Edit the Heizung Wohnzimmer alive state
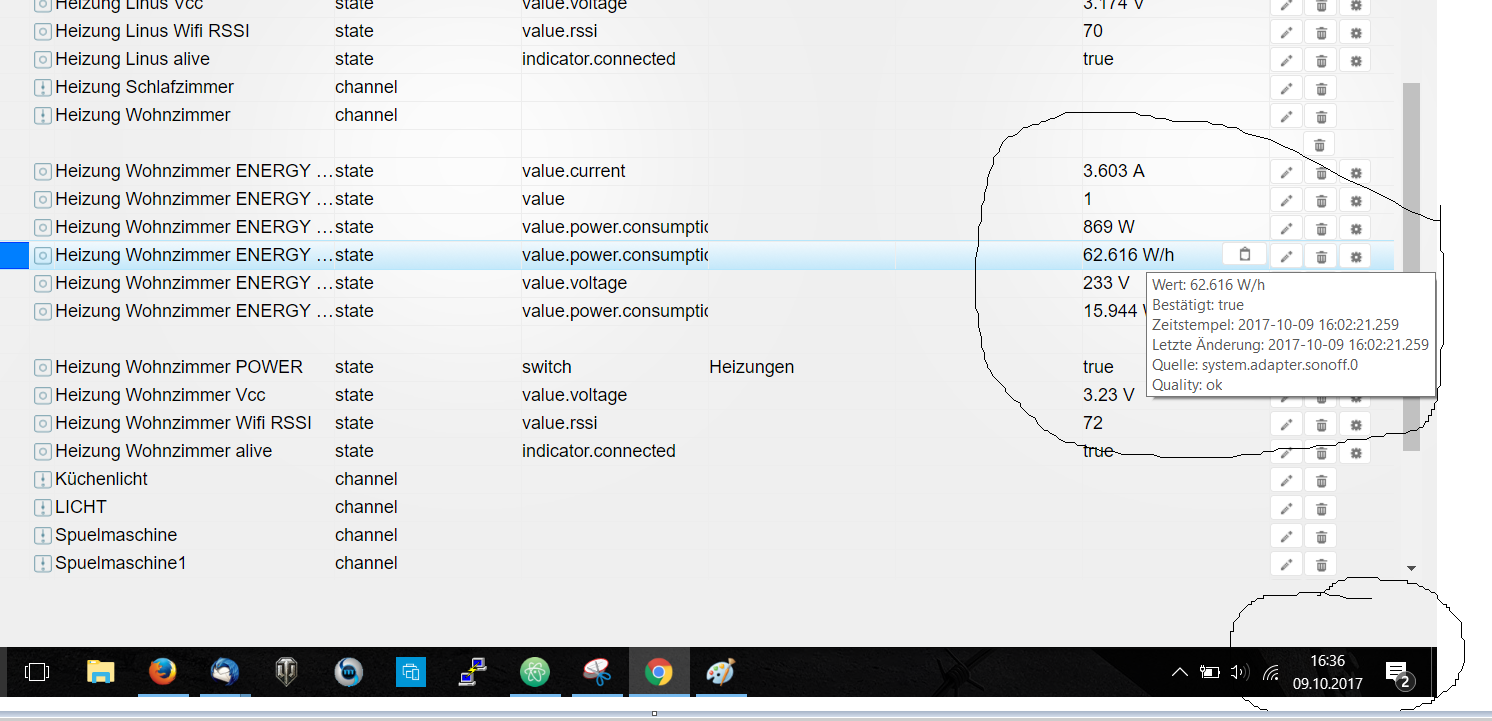This screenshot has height=721, width=1492. click(1287, 452)
